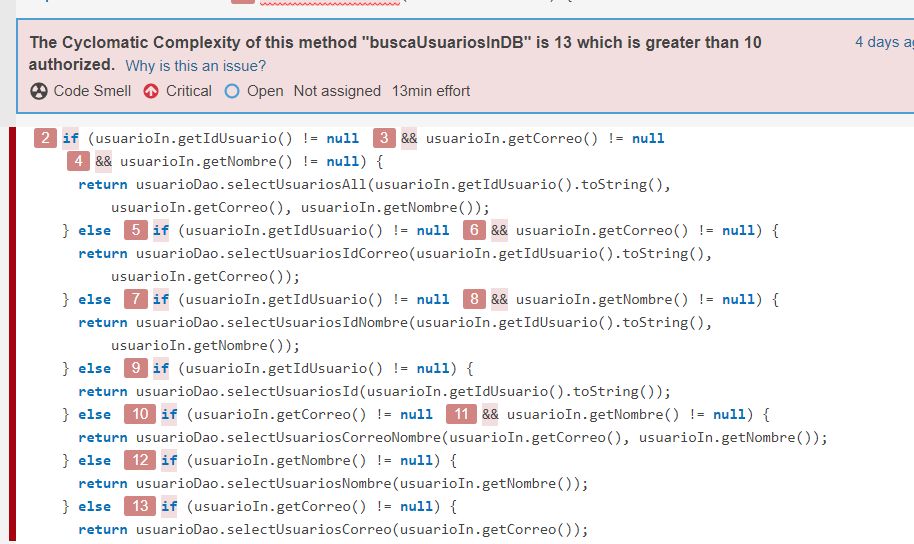Click the issue message about Cyclomatic Complexity
The height and width of the screenshot is (544, 914).
pos(395,52)
